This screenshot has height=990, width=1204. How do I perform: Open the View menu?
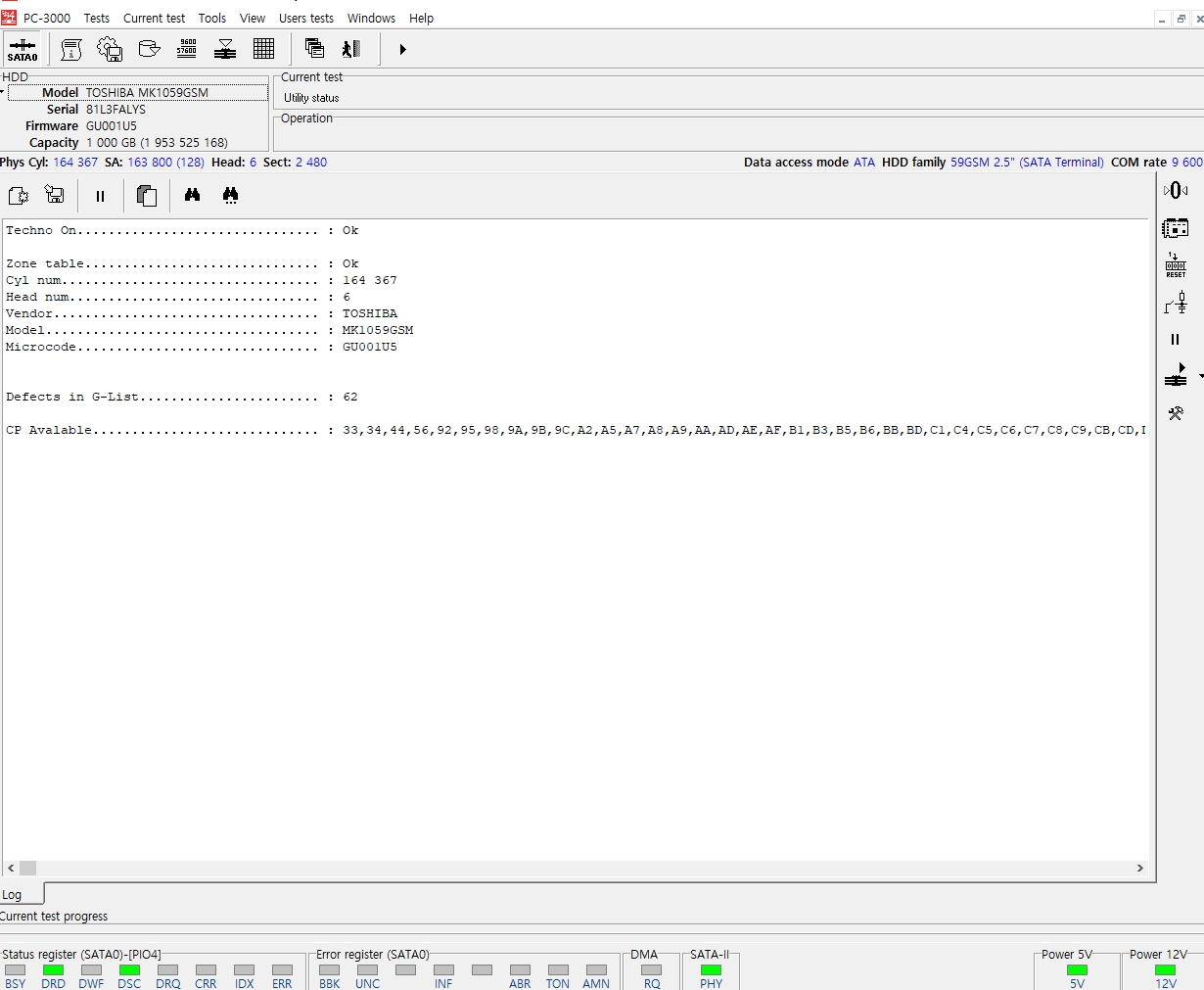click(253, 19)
